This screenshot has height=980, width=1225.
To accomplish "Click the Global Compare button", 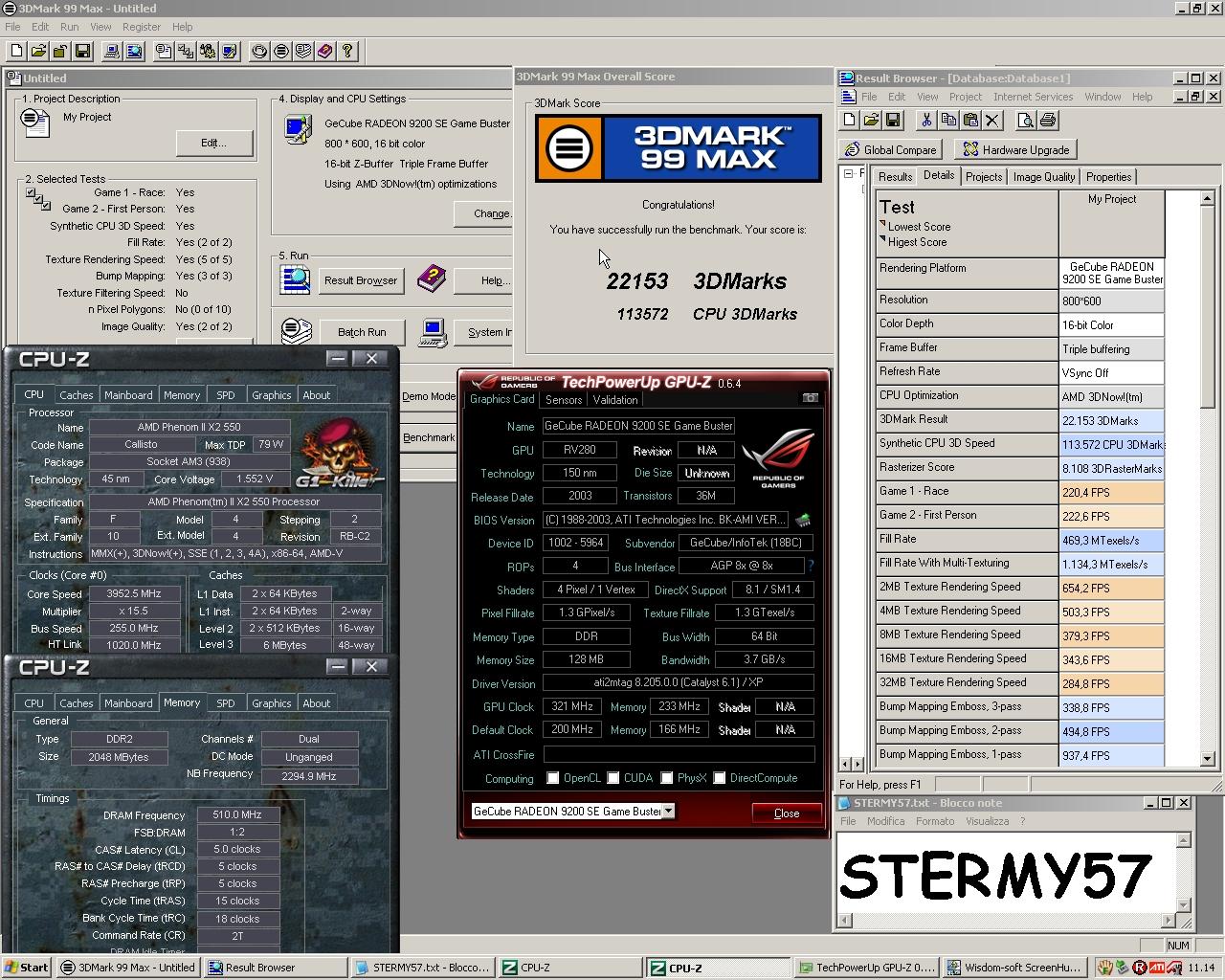I will tap(890, 149).
